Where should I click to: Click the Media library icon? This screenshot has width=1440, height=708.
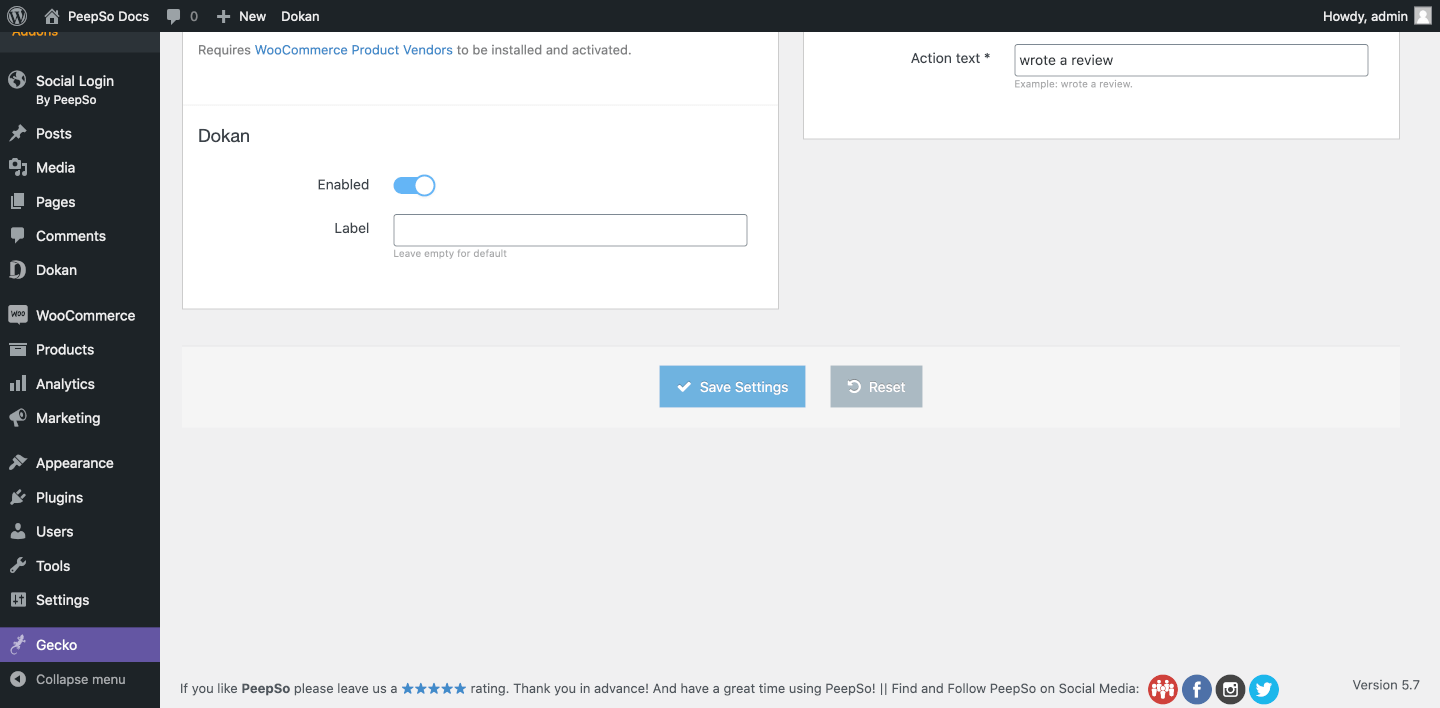point(17,167)
